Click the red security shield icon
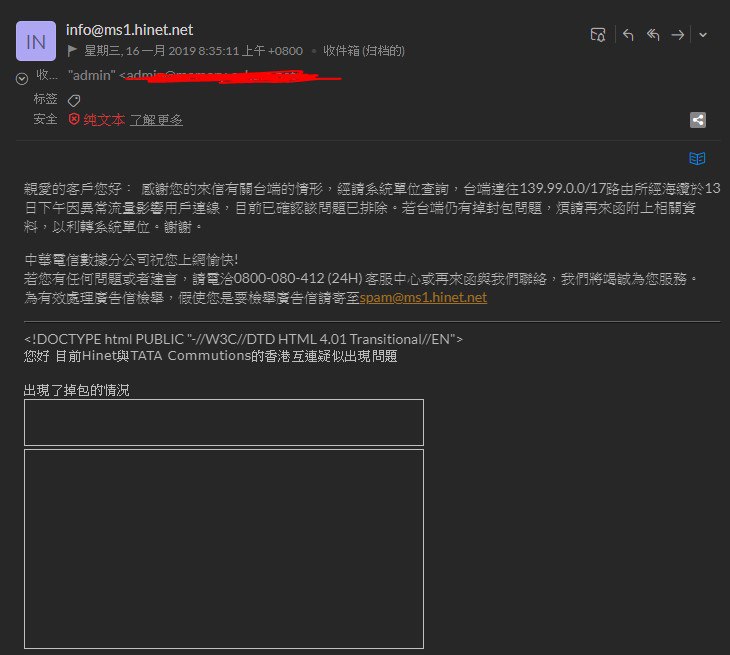 click(74, 119)
